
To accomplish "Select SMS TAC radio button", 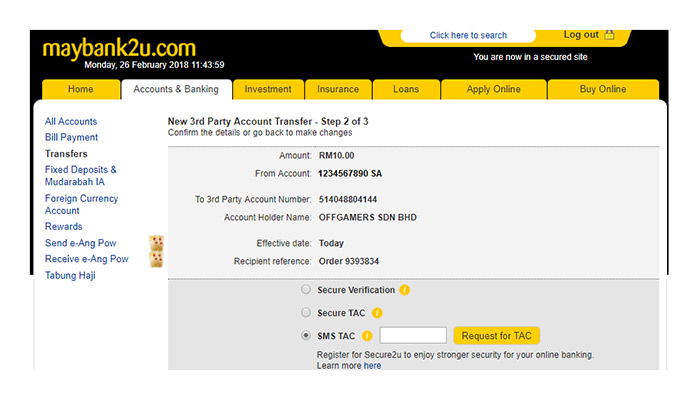I will coord(306,335).
